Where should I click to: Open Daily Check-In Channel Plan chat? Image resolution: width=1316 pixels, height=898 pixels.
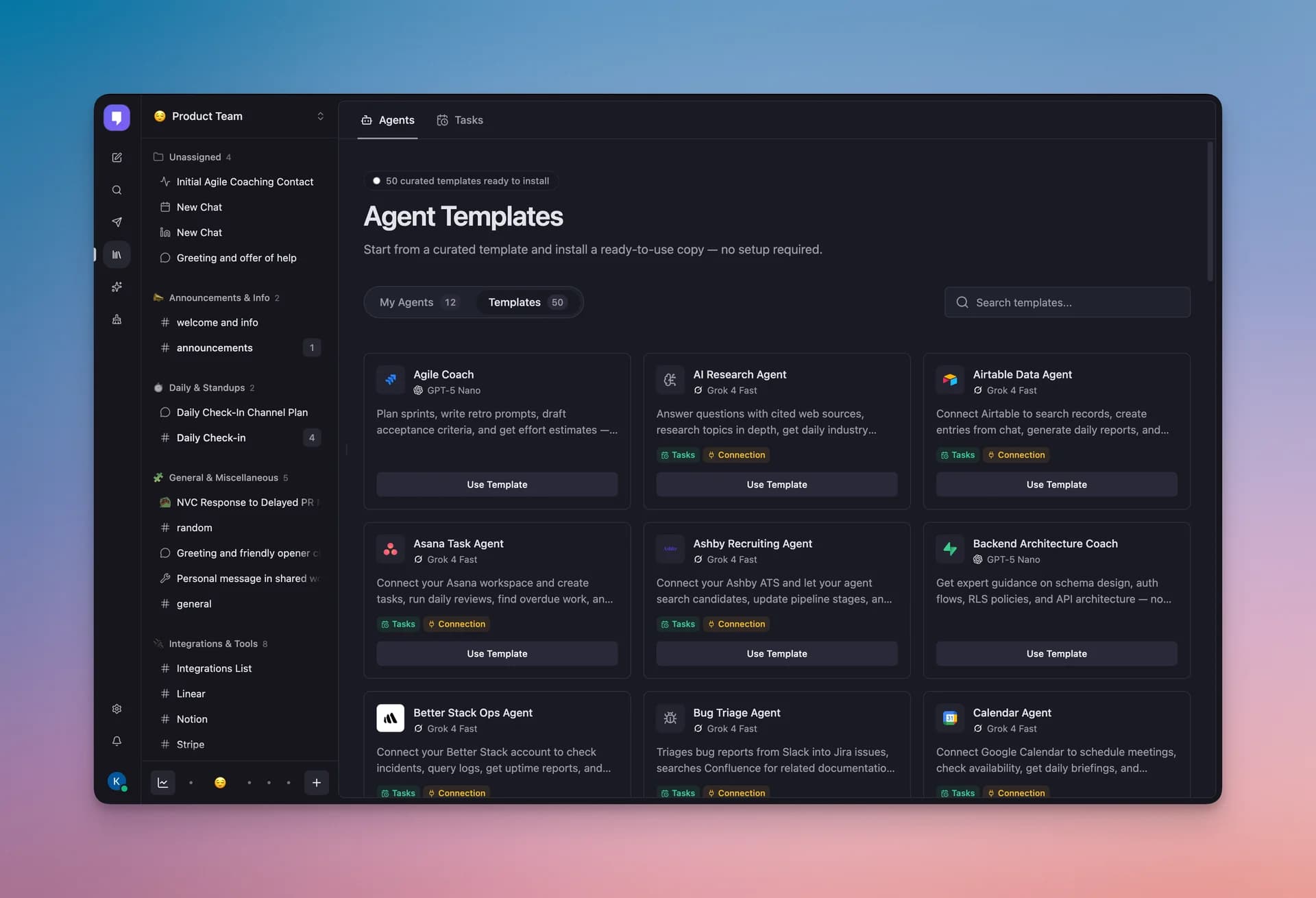(x=239, y=412)
